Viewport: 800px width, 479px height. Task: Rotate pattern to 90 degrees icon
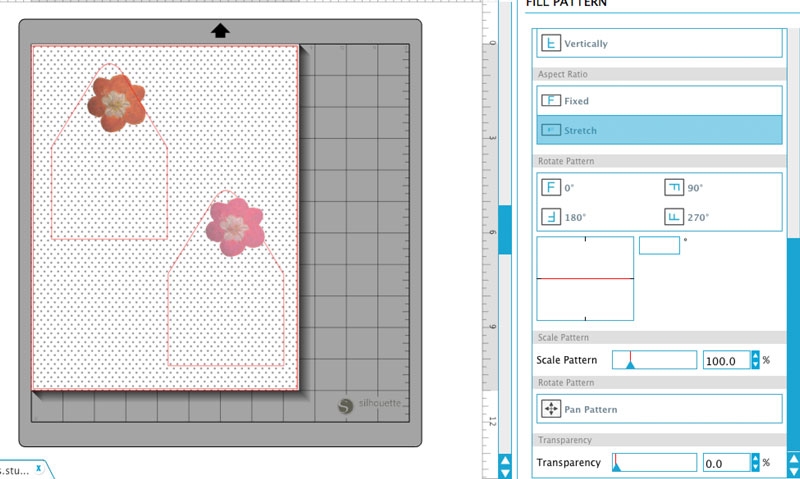[673, 187]
